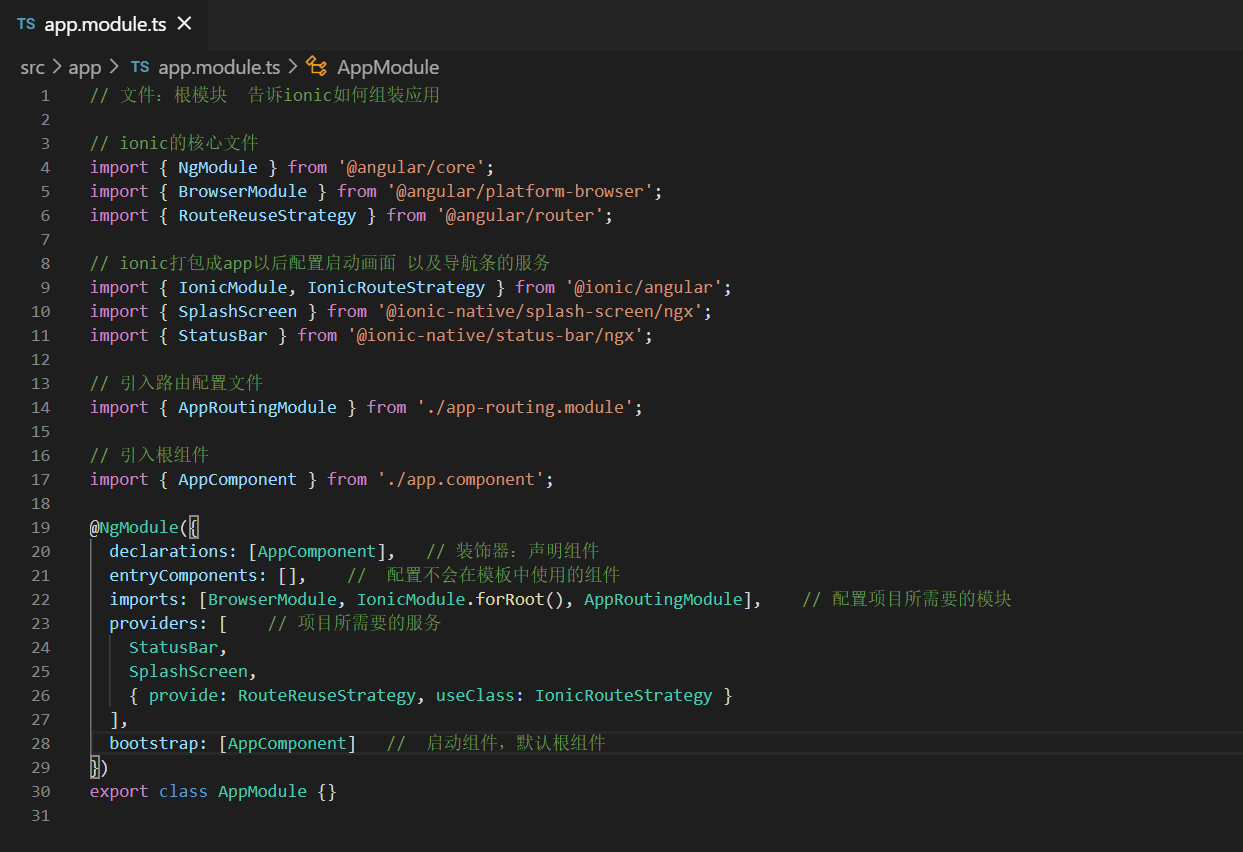Click AppRoutingModule in the line 14 import

(x=257, y=407)
